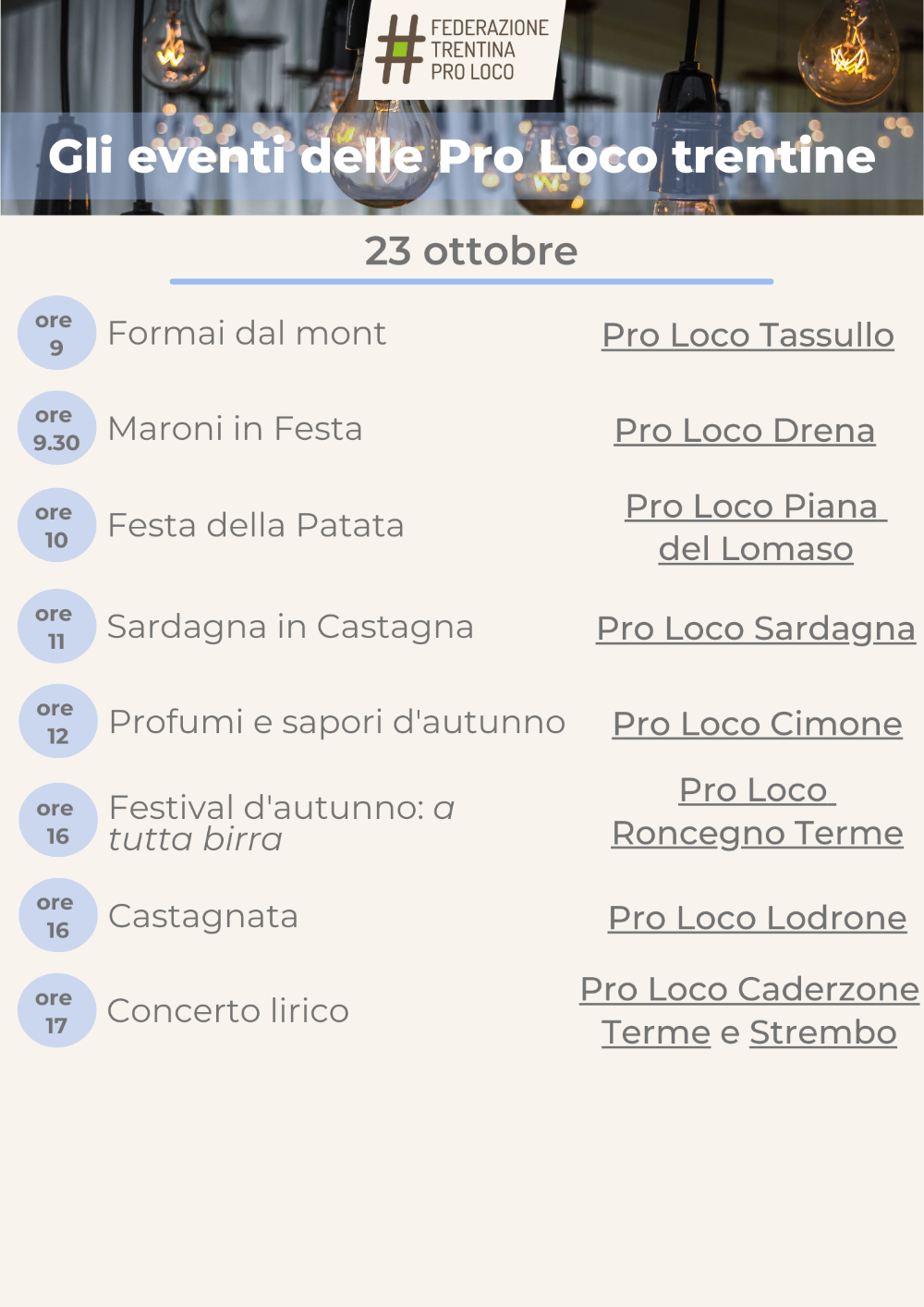Click the ore 9 time badge
924x1307 pixels.
pyautogui.click(x=56, y=334)
